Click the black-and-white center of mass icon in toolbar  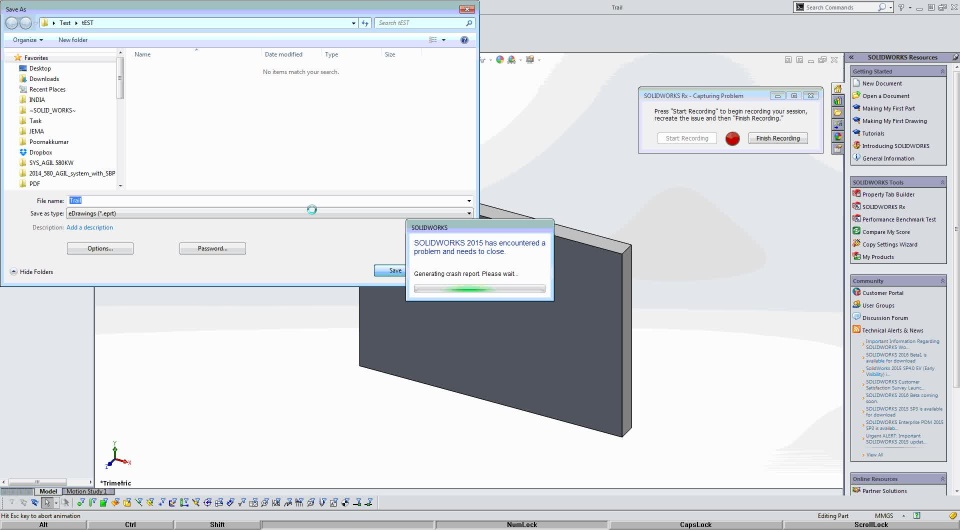346,502
